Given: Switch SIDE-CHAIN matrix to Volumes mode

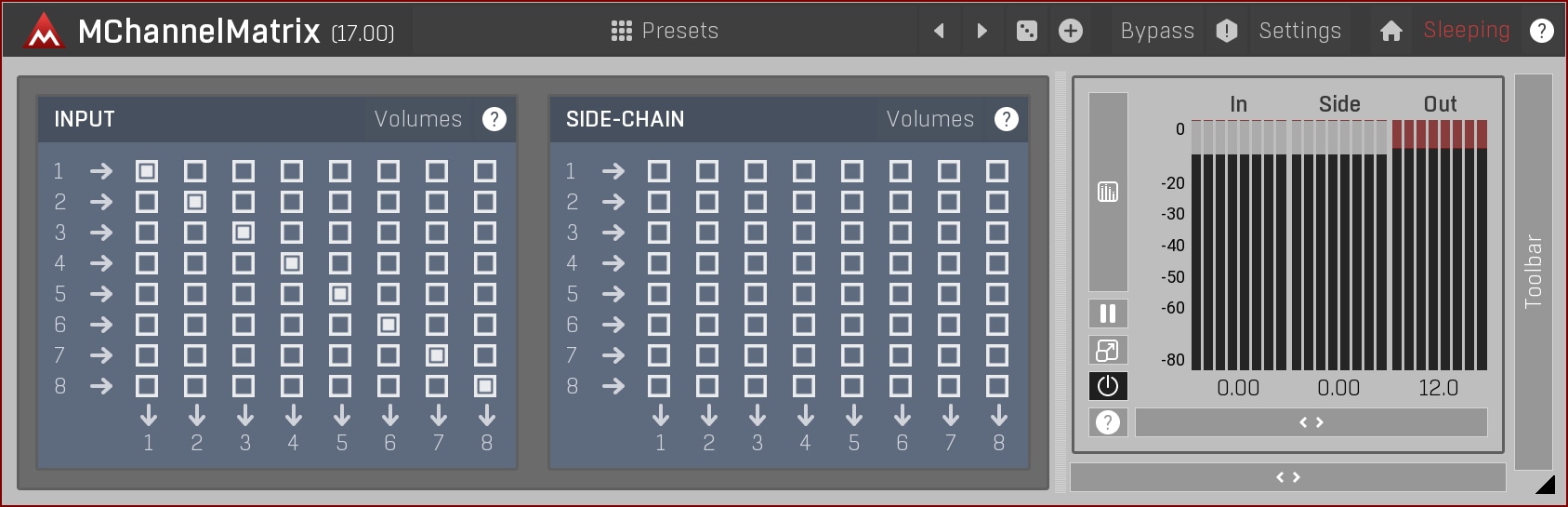Looking at the screenshot, I should pos(930,119).
